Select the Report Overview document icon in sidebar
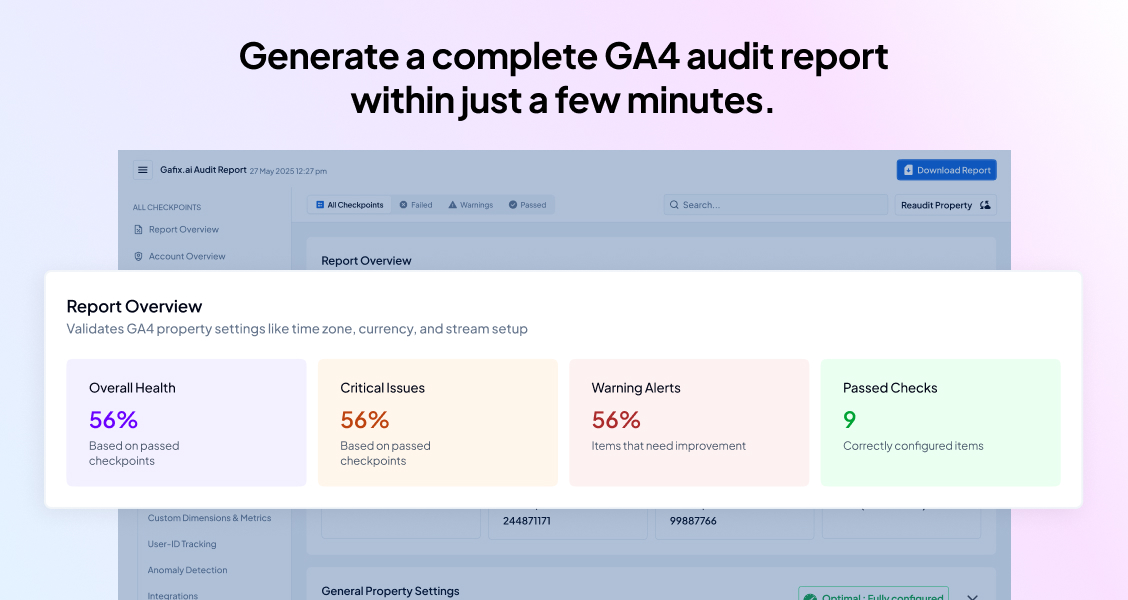Screen dimensions: 1128x600 click(138, 229)
